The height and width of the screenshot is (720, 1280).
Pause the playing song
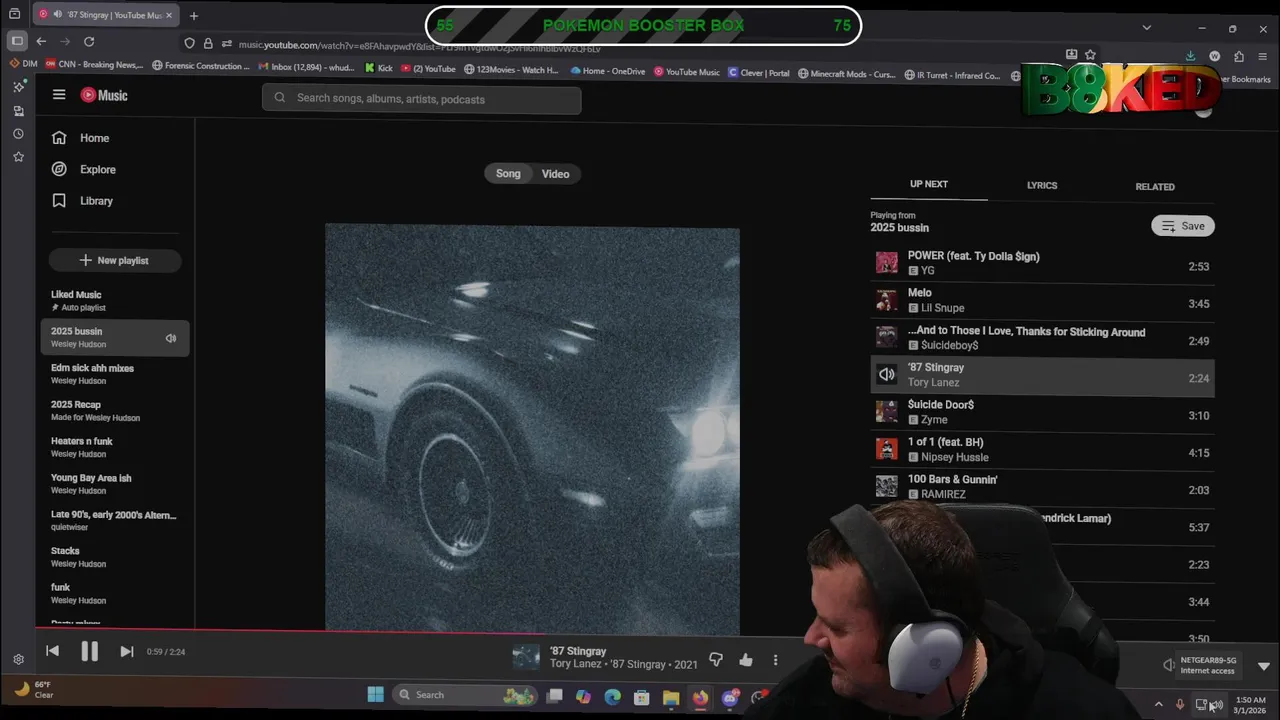(89, 651)
